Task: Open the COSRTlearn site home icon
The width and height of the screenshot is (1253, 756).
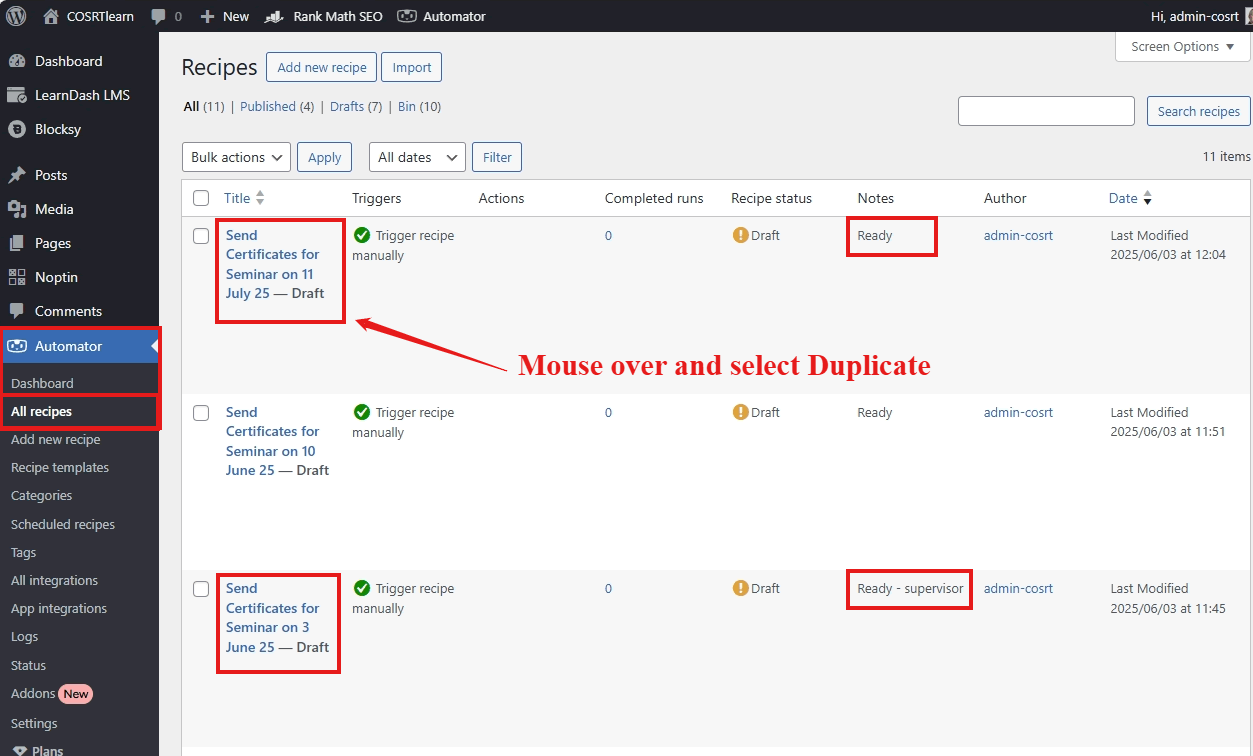Action: (x=51, y=16)
